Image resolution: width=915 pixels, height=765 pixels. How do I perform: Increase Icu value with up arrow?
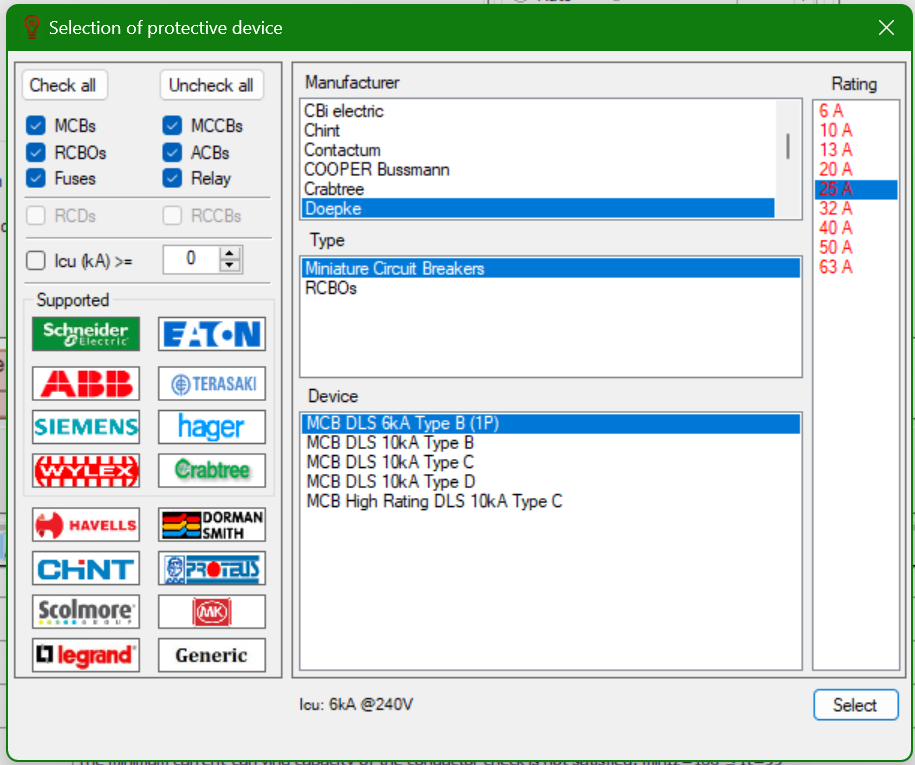[x=230, y=253]
